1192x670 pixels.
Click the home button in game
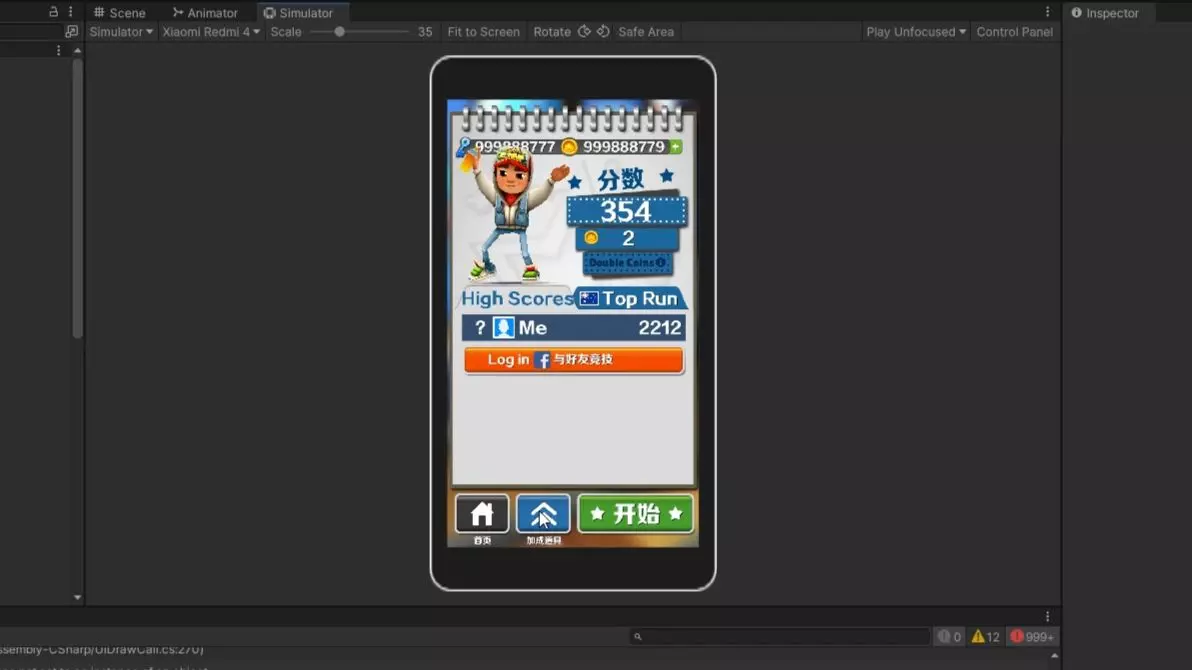(x=482, y=514)
